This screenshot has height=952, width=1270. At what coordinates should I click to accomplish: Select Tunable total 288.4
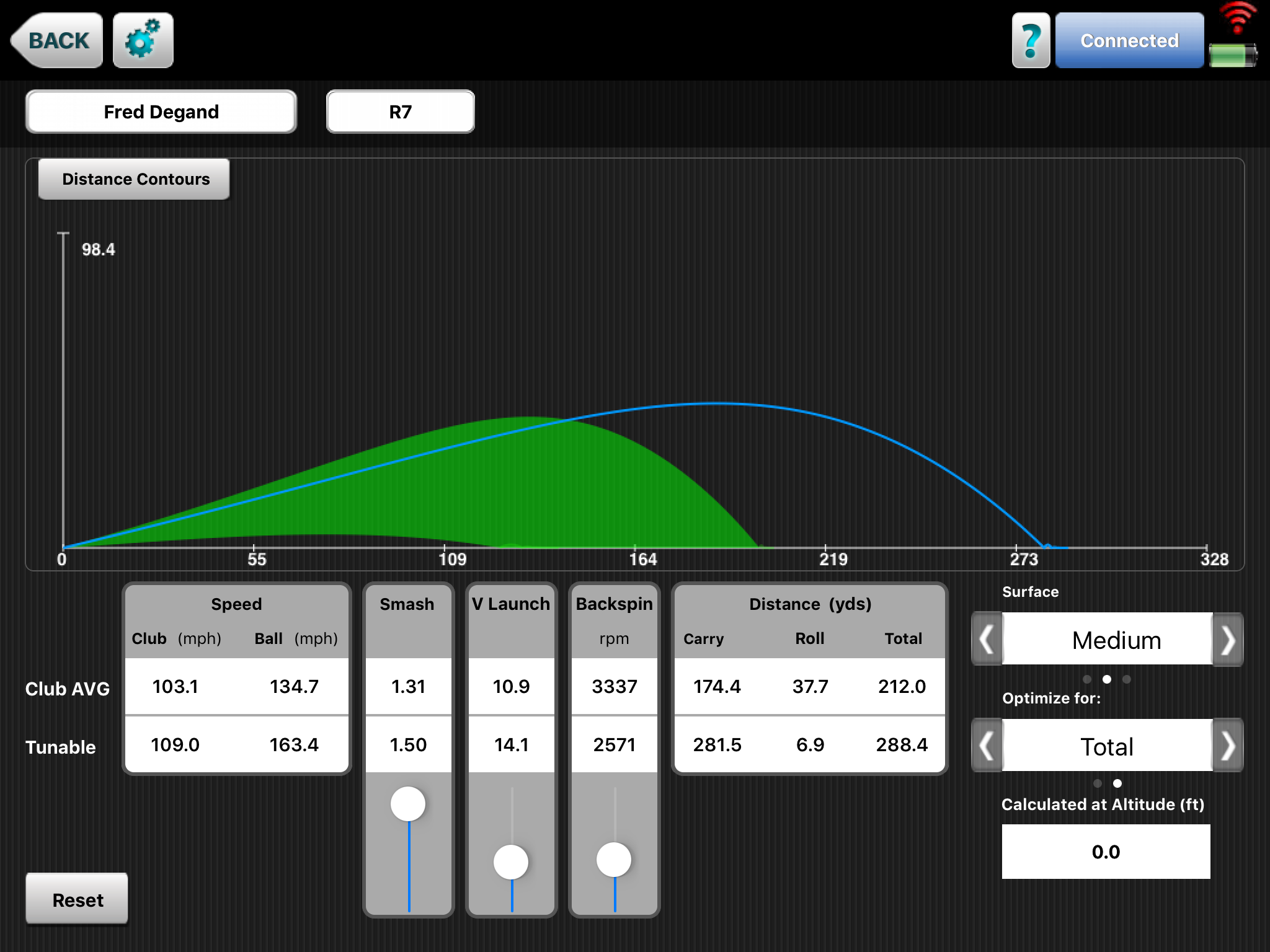902,744
